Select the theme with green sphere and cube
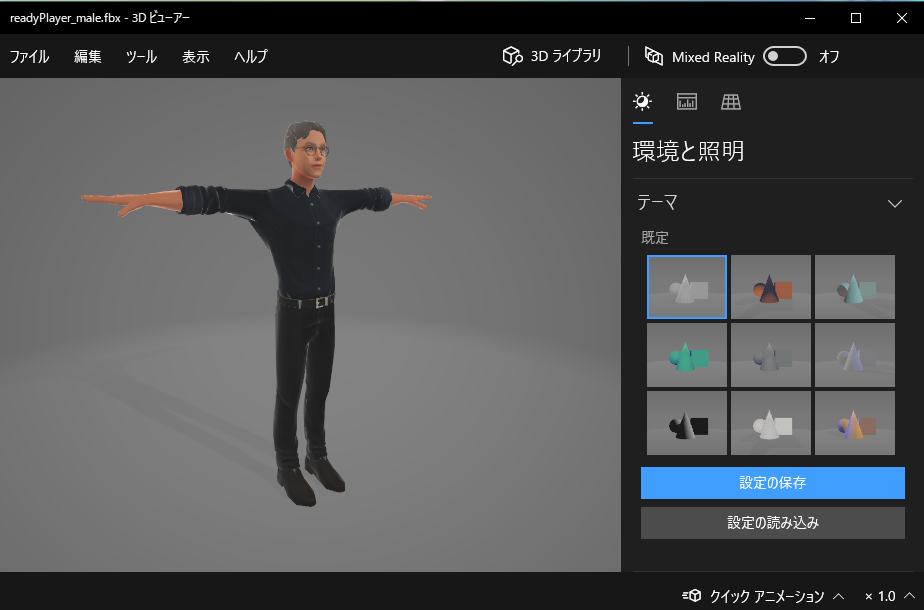924x610 pixels. click(x=687, y=355)
